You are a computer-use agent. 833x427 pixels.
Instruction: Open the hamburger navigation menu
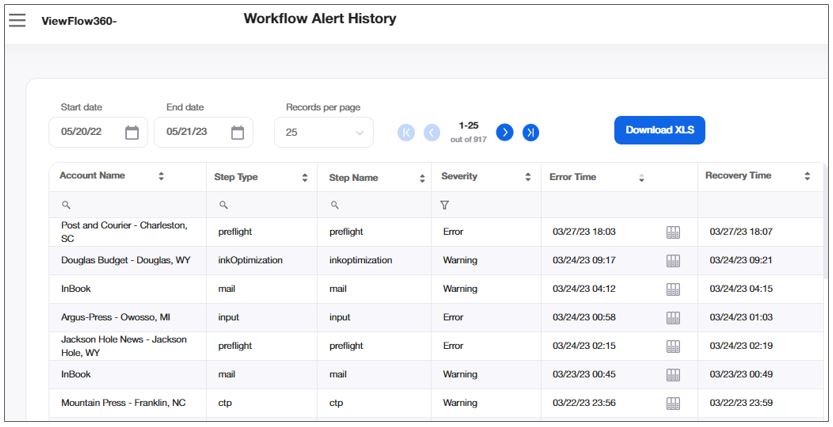coord(17,20)
